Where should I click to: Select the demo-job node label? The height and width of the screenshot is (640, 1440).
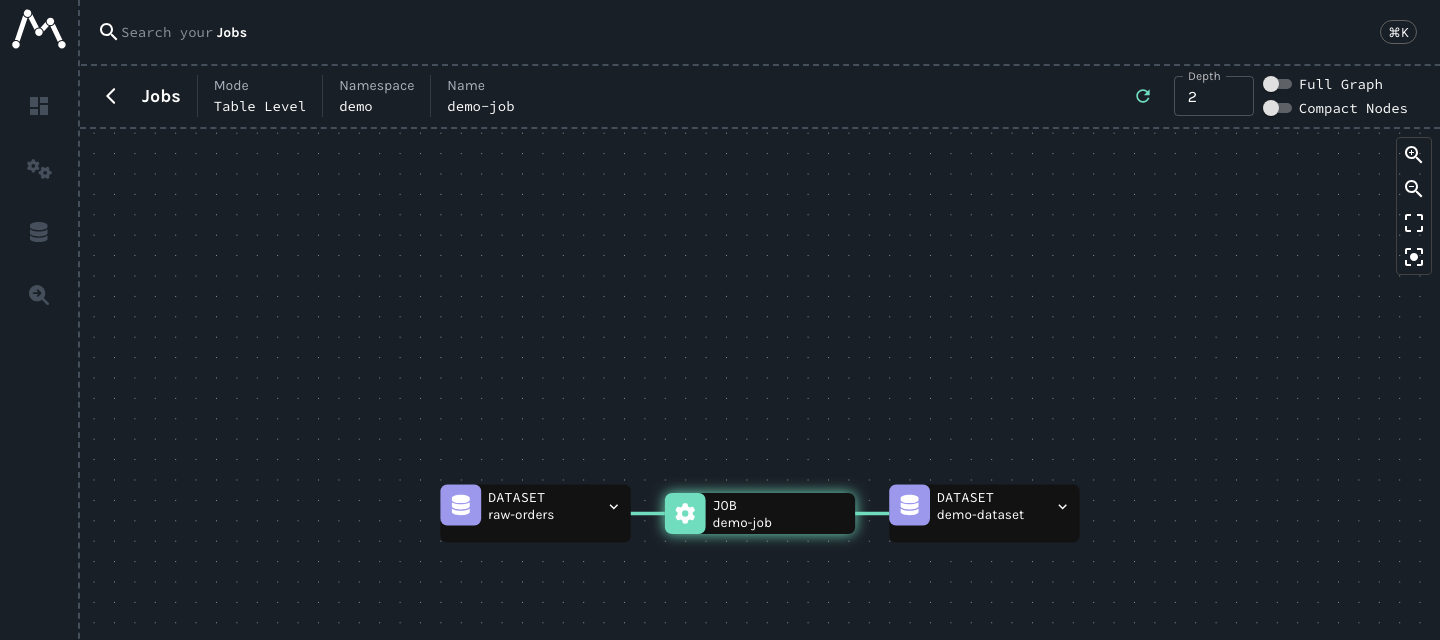pos(742,523)
